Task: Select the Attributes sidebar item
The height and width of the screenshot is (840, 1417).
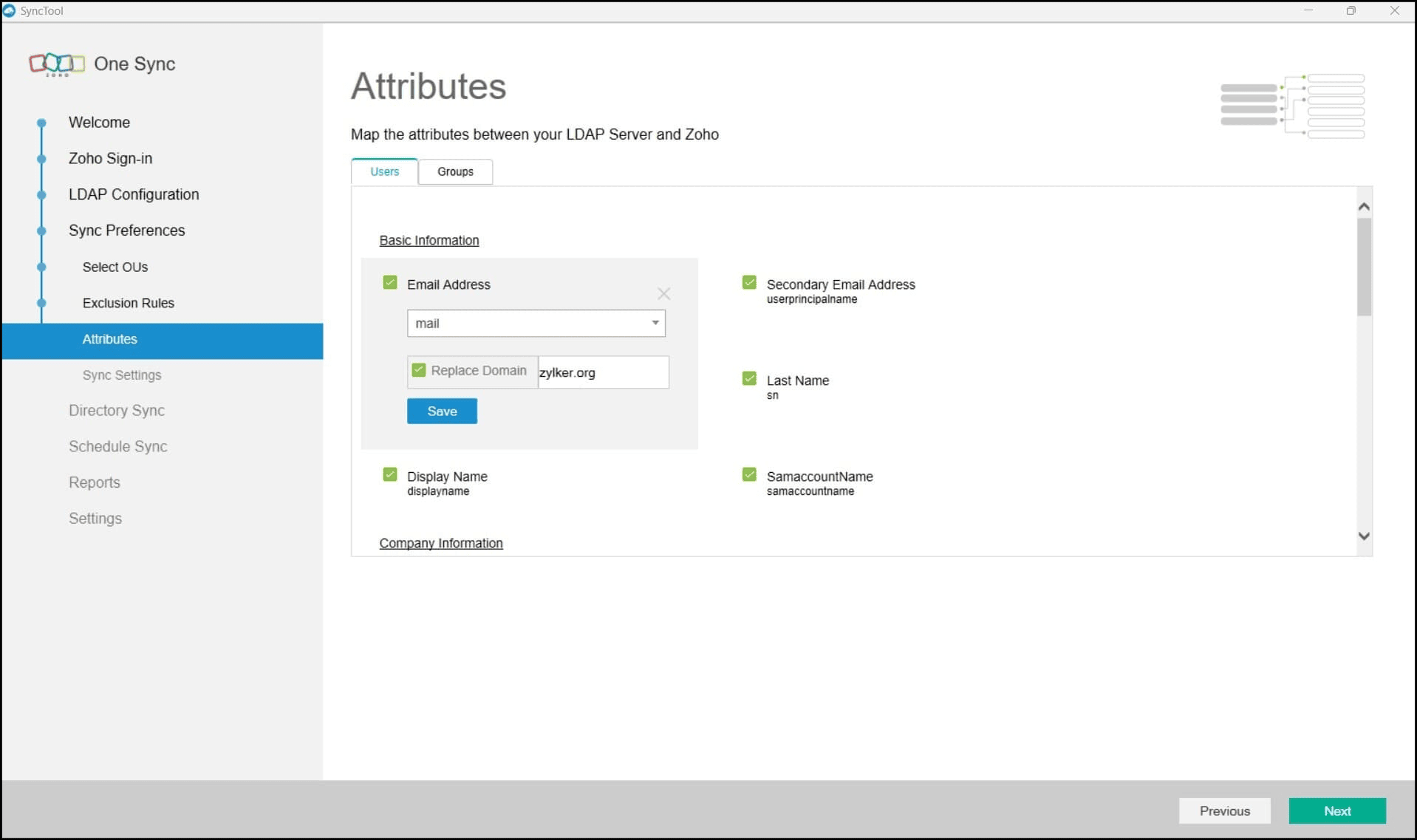Action: [x=163, y=340]
